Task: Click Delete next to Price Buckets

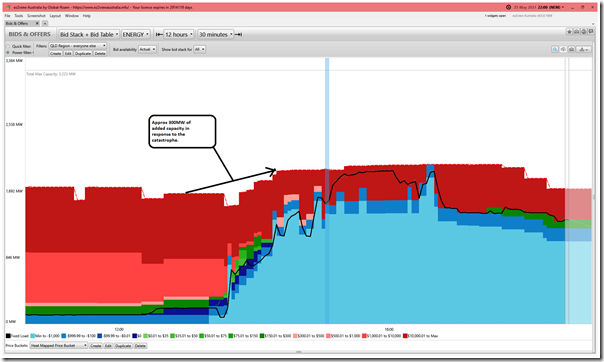Action: coord(140,346)
